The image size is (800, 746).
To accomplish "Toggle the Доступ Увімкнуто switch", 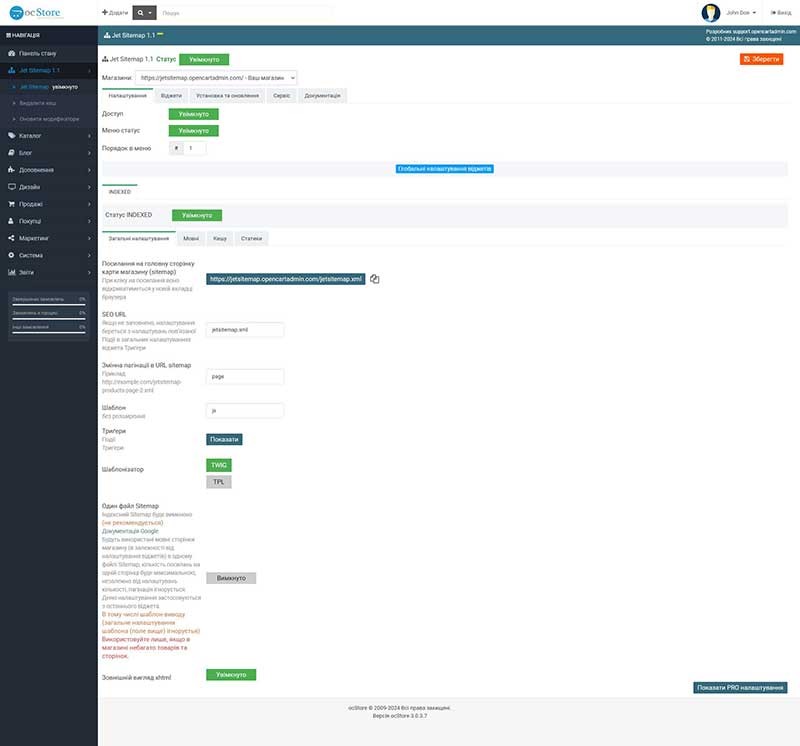I will tap(193, 114).
